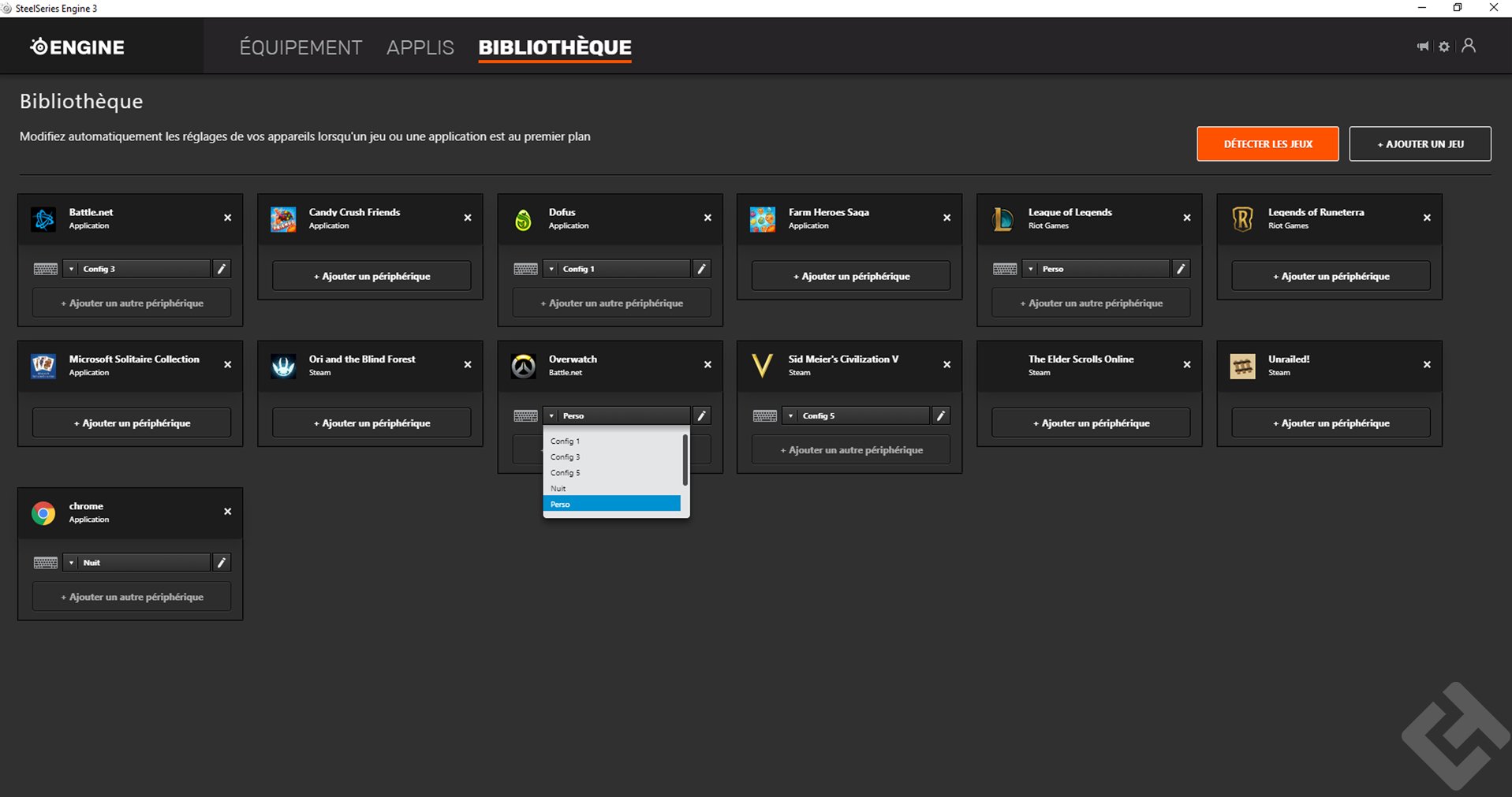1512x797 pixels.
Task: Select Config 3 in the dropdown list
Action: click(612, 457)
